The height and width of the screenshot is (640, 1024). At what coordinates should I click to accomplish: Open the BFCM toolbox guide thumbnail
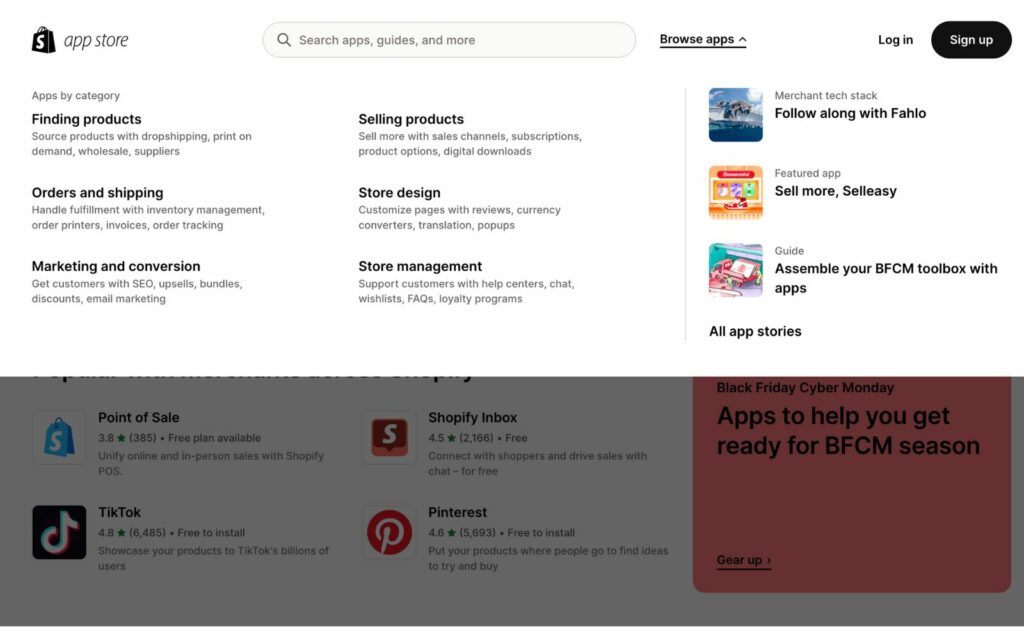click(735, 270)
